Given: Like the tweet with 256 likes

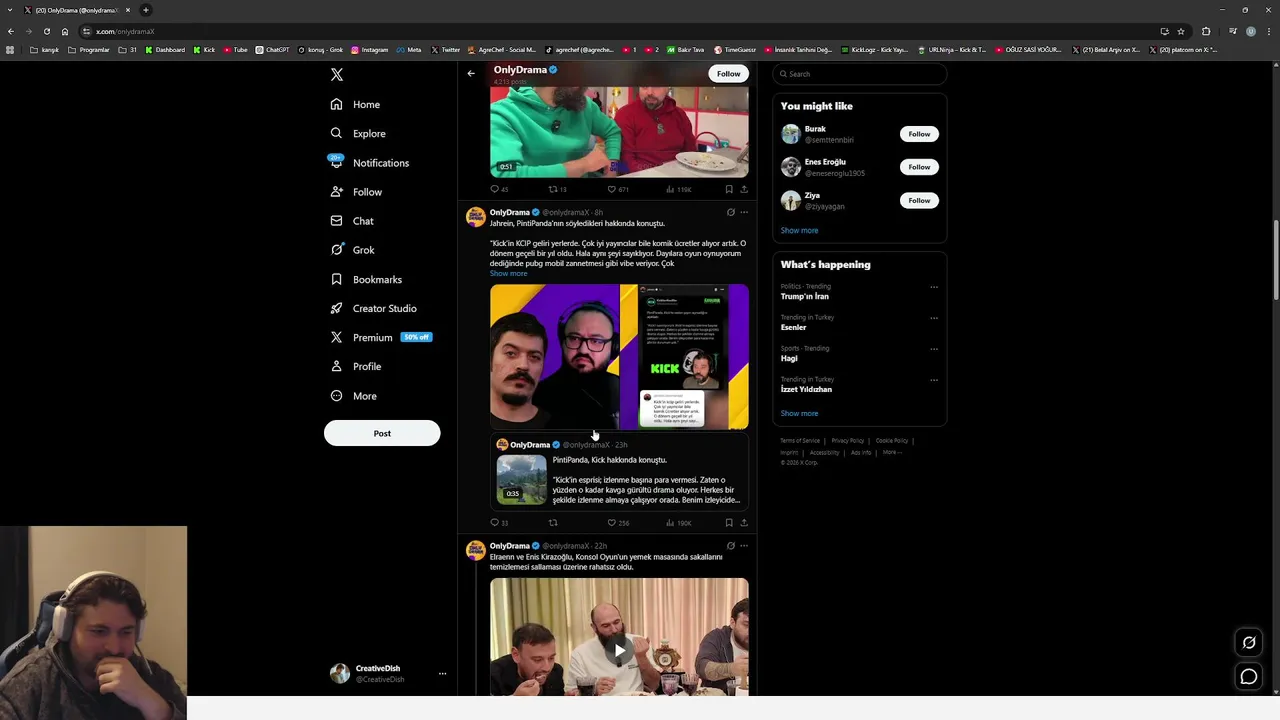Looking at the screenshot, I should coord(618,523).
